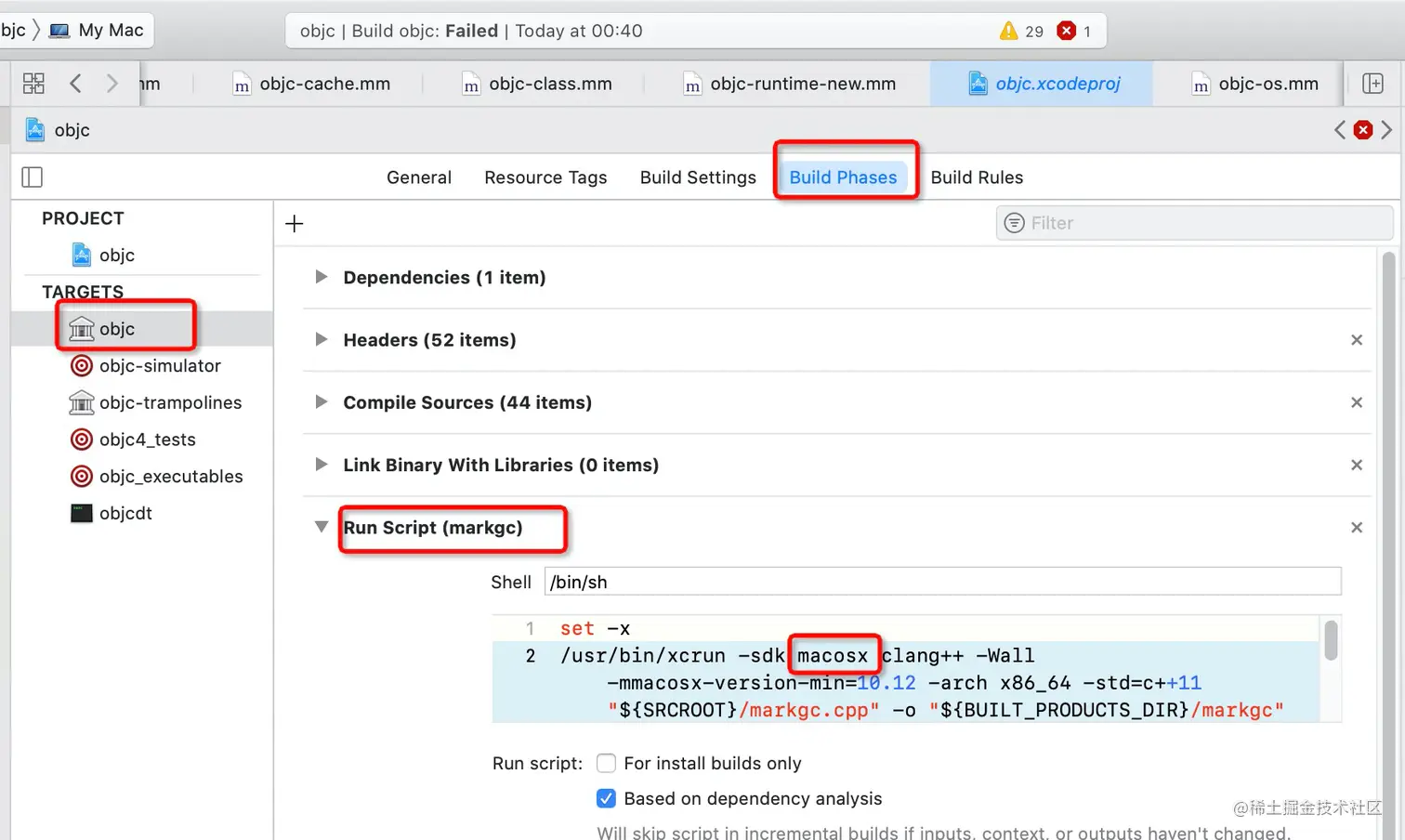Switch to the Build Phases tab
This screenshot has width=1405, height=840.
pyautogui.click(x=843, y=177)
